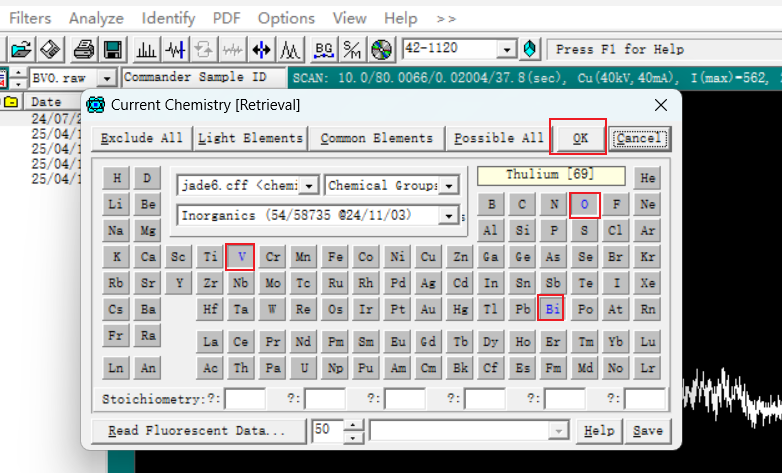Image resolution: width=782 pixels, height=473 pixels.
Task: Open the Analyze menu
Action: coord(96,18)
